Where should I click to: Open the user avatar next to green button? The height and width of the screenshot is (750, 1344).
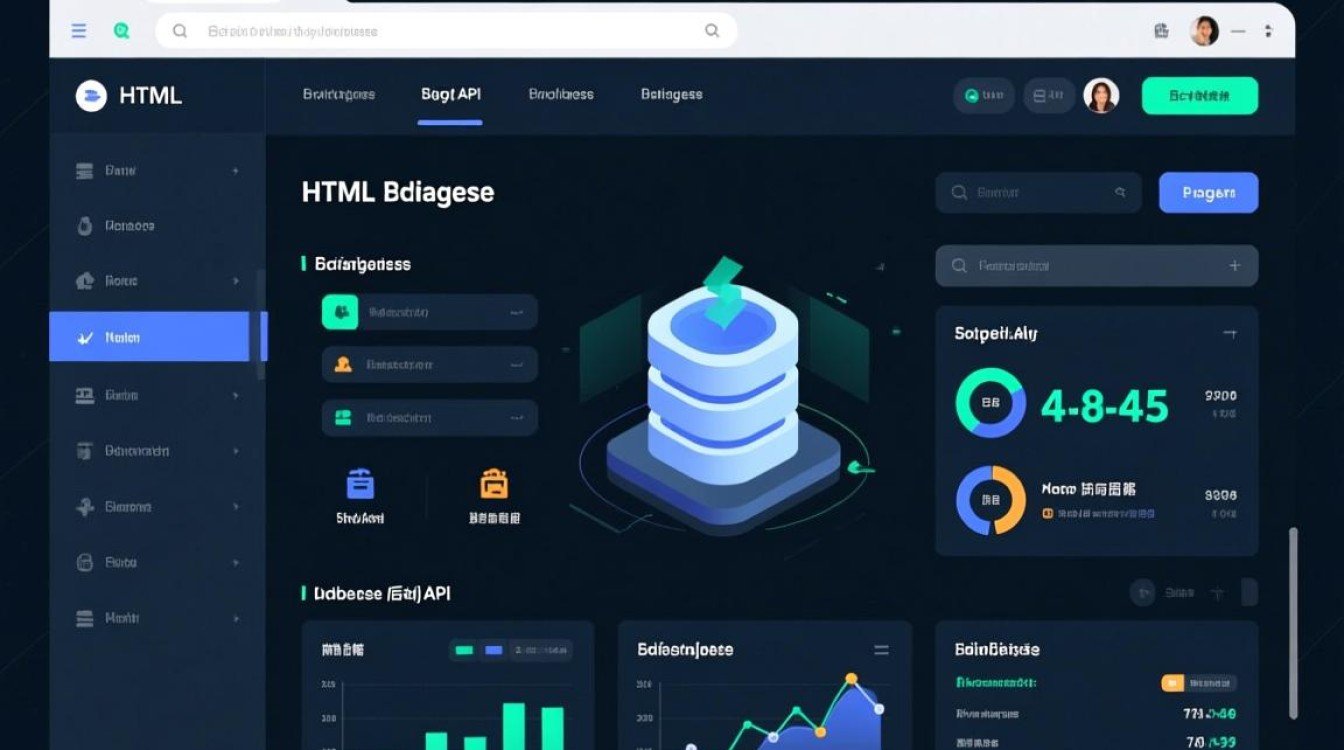click(x=1101, y=96)
